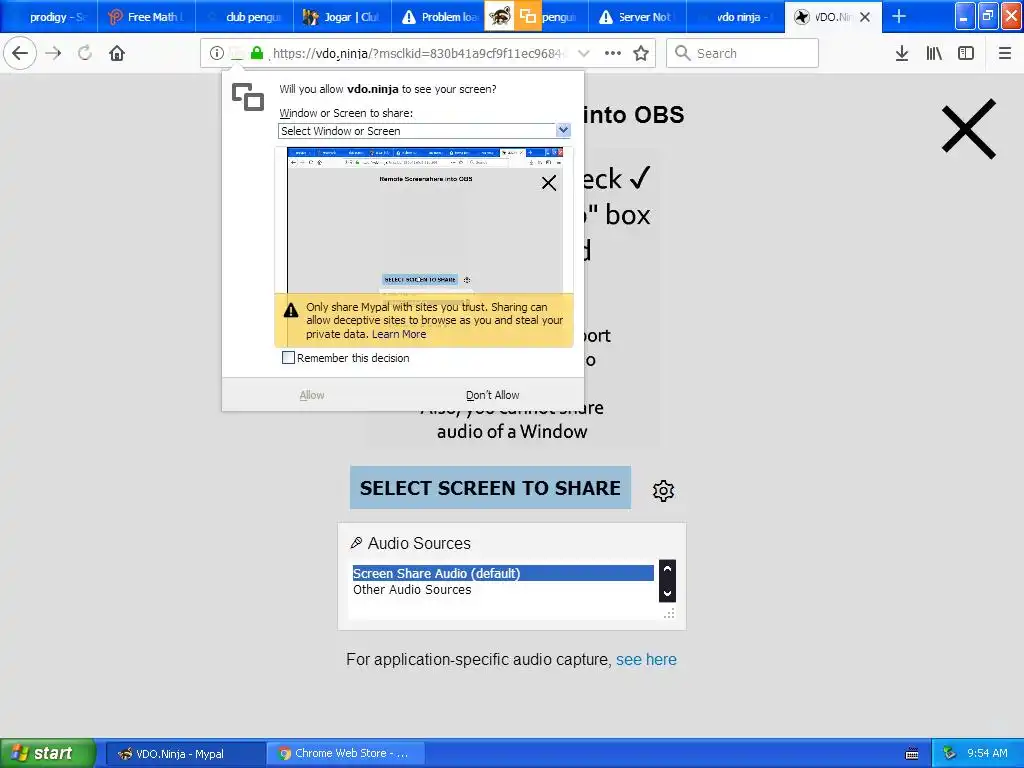This screenshot has width=1024, height=768.
Task: Open the address bar history dropdown chevron
Action: (584, 54)
